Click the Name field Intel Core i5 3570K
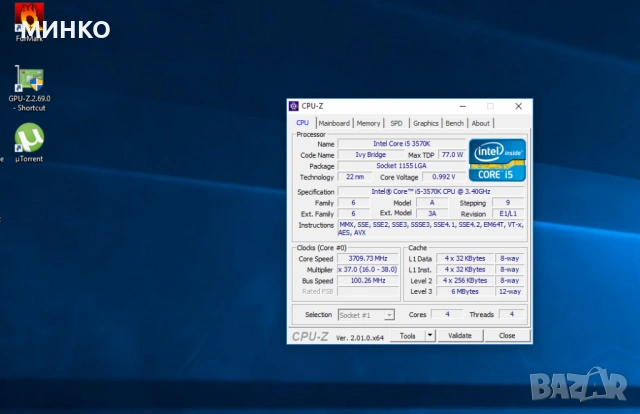 pyautogui.click(x=402, y=144)
